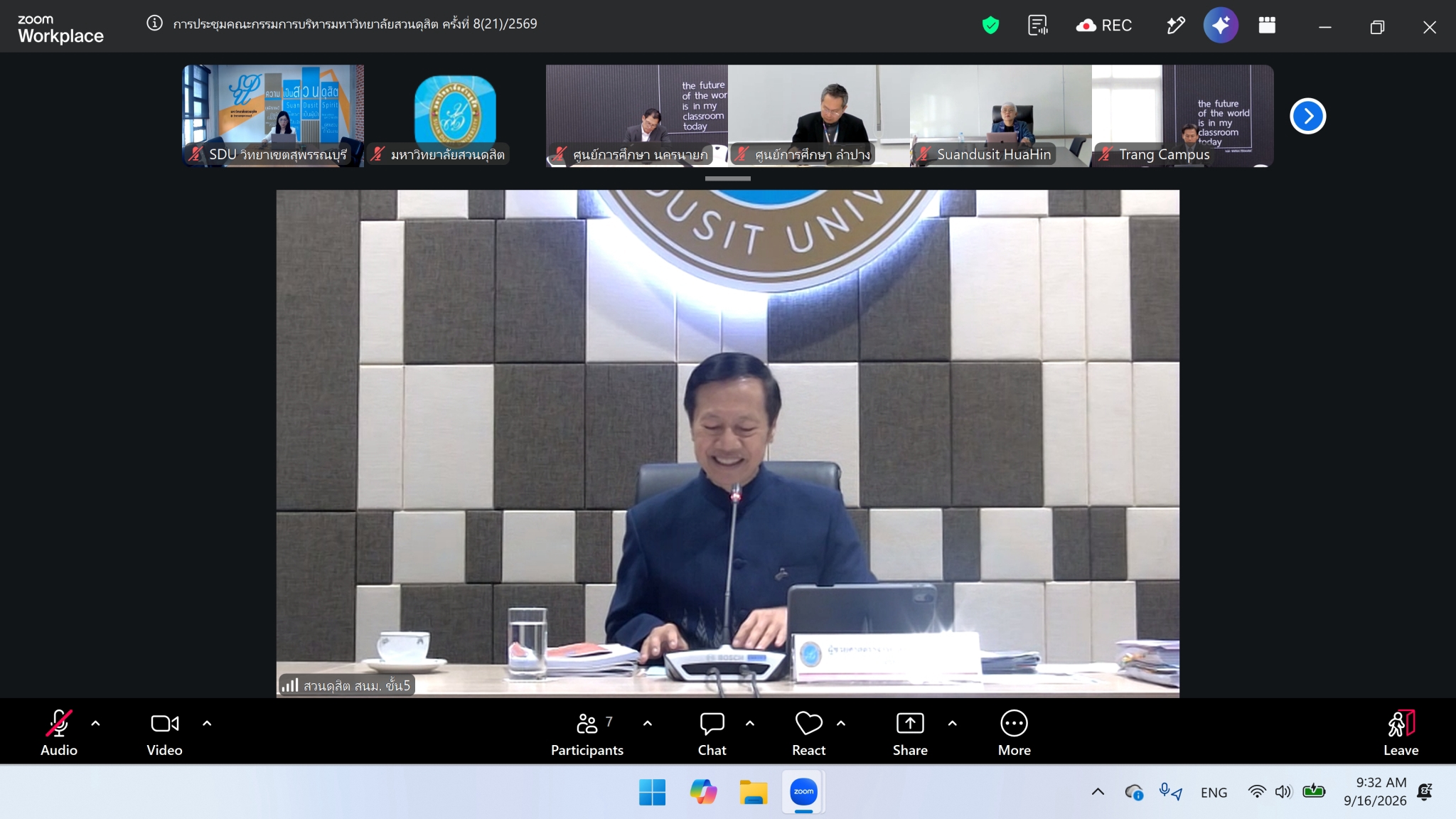Click the cloud REC recording indicator

pyautogui.click(x=1103, y=26)
